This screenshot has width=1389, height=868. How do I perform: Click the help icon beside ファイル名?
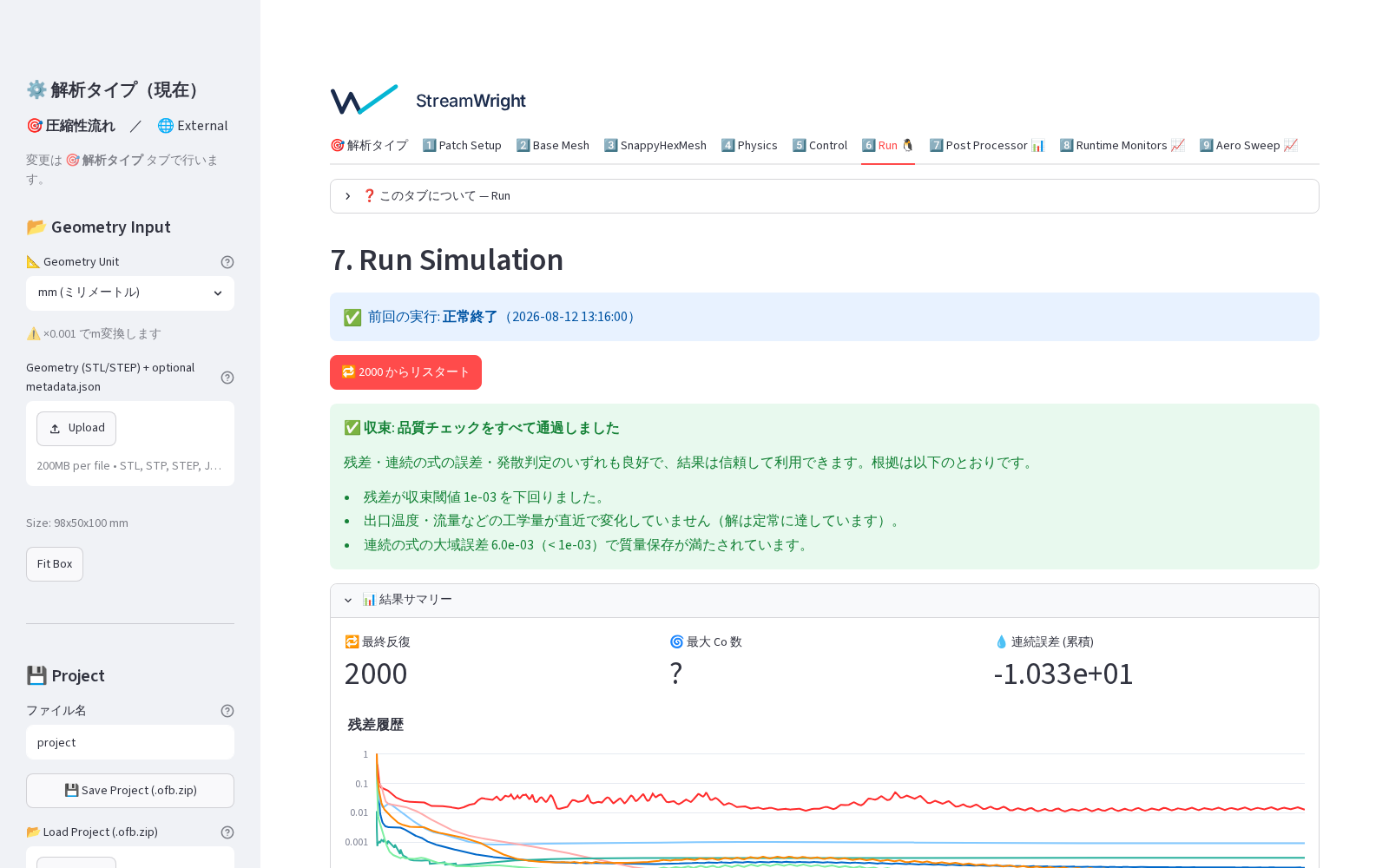pos(227,711)
